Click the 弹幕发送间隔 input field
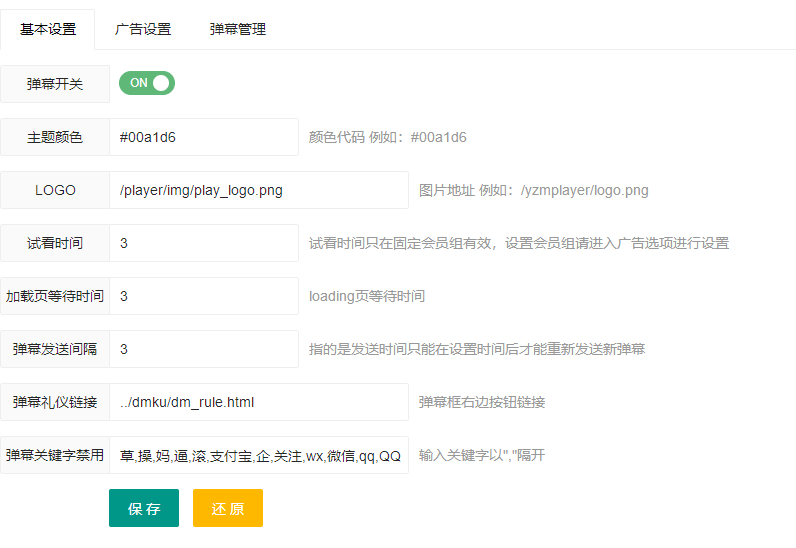796x548 pixels. [x=204, y=349]
